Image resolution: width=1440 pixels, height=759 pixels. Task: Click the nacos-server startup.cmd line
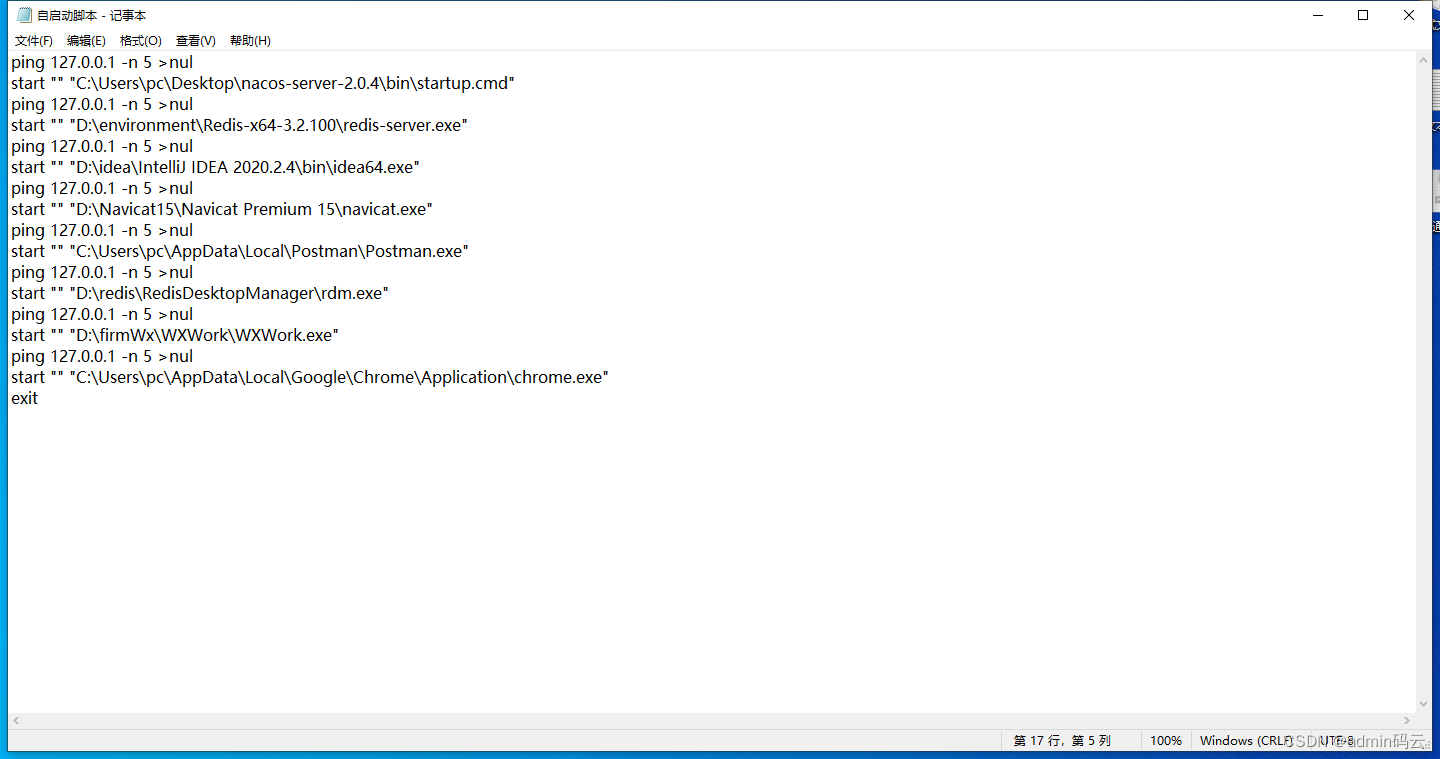pyautogui.click(x=262, y=83)
